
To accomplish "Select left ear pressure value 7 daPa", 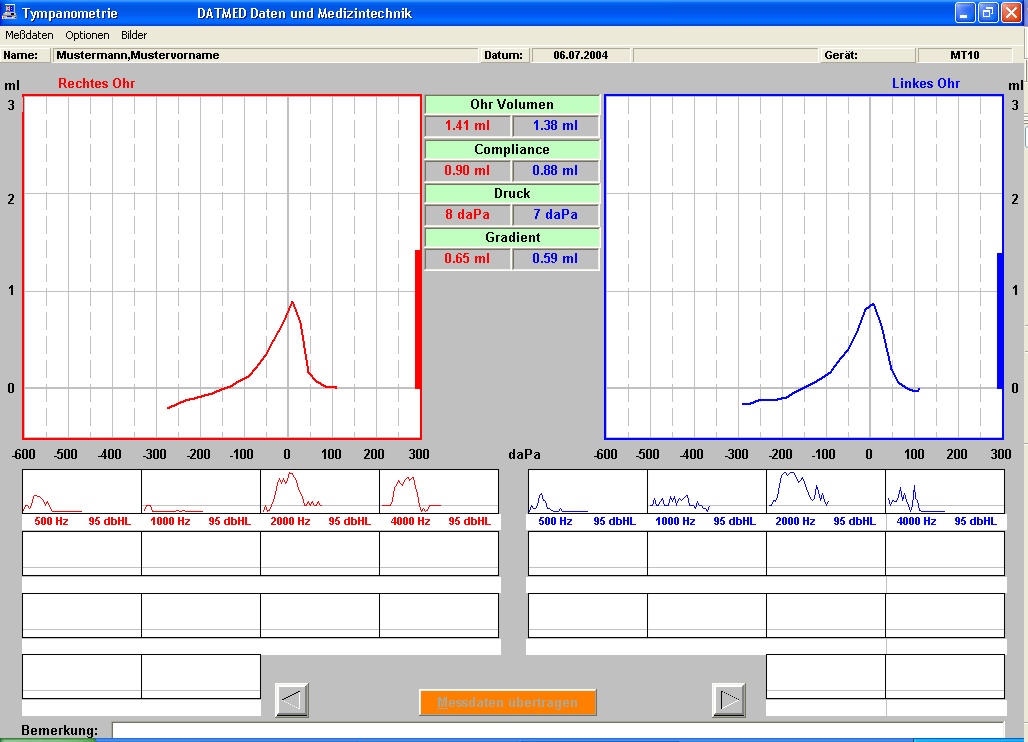I will [x=555, y=214].
